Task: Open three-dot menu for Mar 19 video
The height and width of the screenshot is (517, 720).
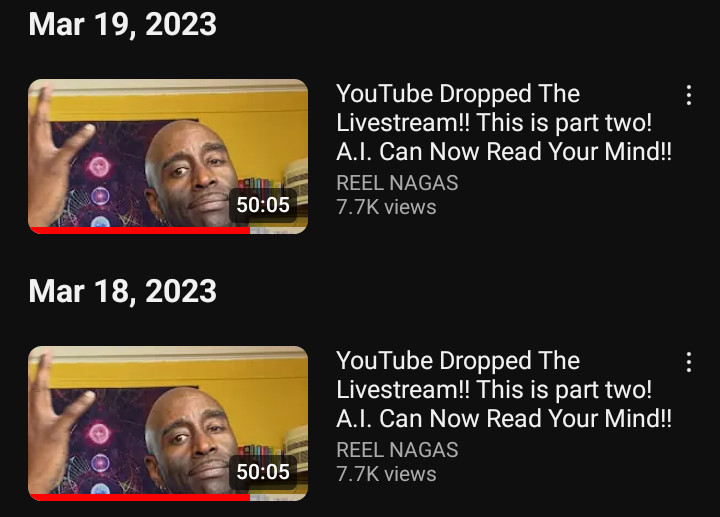Action: click(x=688, y=95)
